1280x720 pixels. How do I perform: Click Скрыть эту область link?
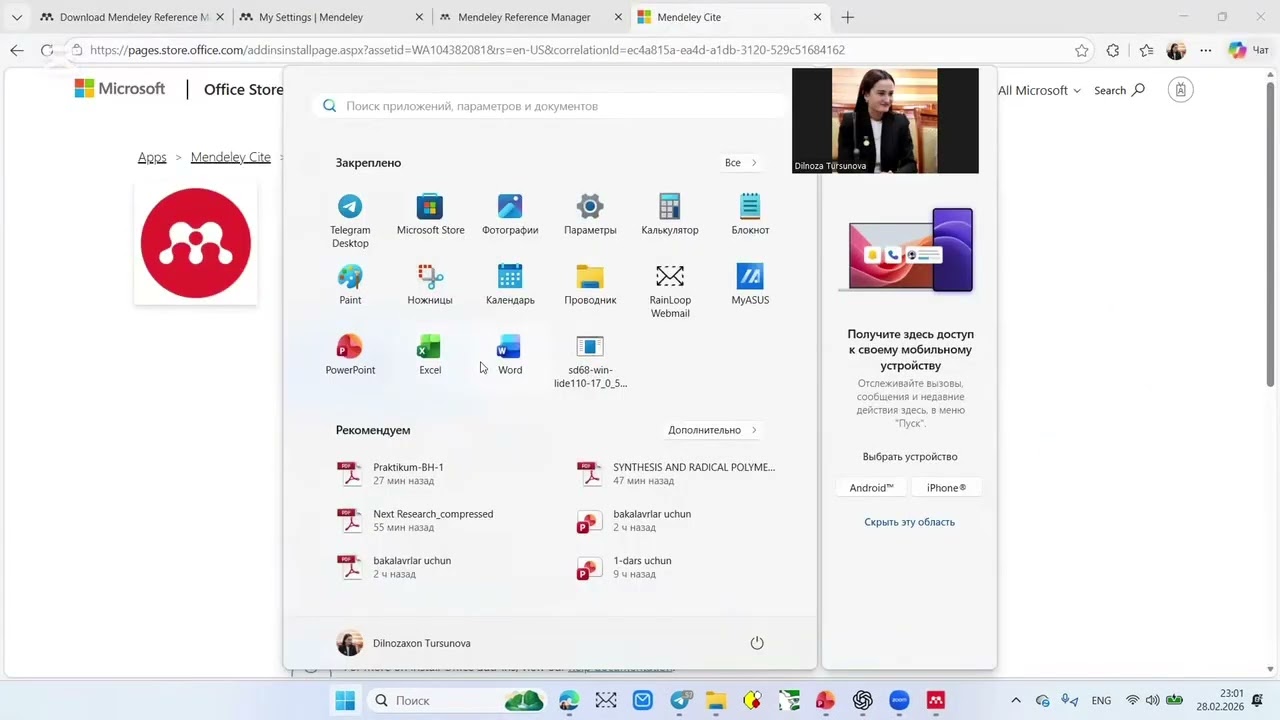click(909, 522)
